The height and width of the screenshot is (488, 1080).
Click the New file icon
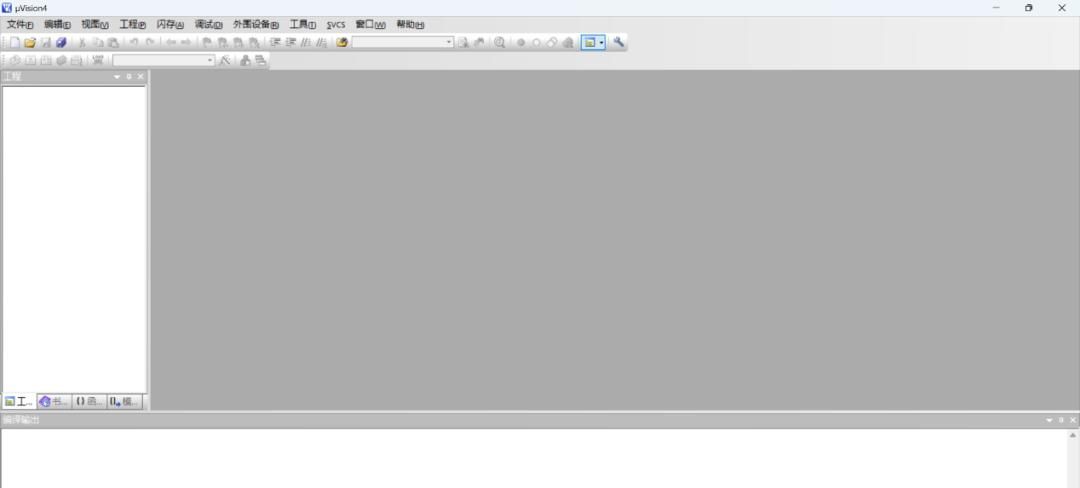click(x=15, y=43)
